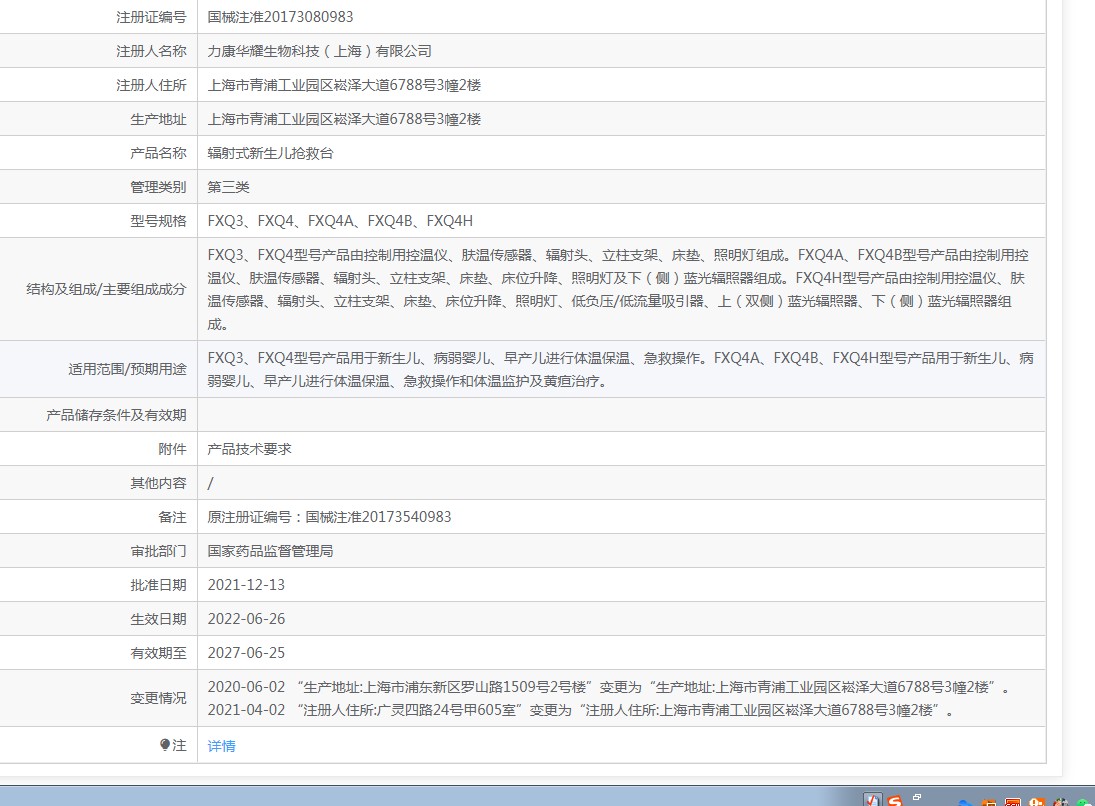
Task: Click the 适用范围/预期用途 field label
Action: [x=127, y=369]
